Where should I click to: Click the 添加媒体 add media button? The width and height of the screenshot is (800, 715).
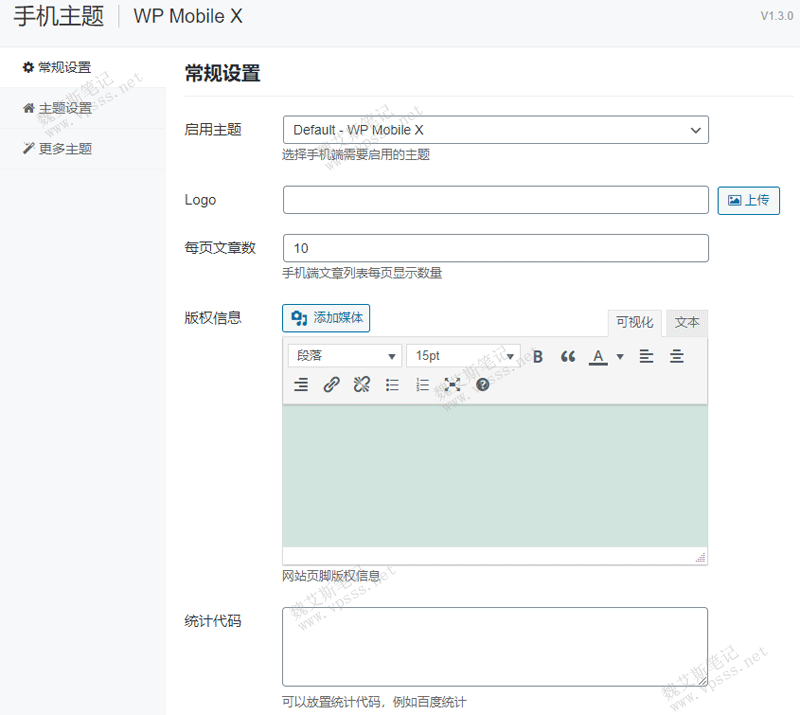pyautogui.click(x=326, y=318)
